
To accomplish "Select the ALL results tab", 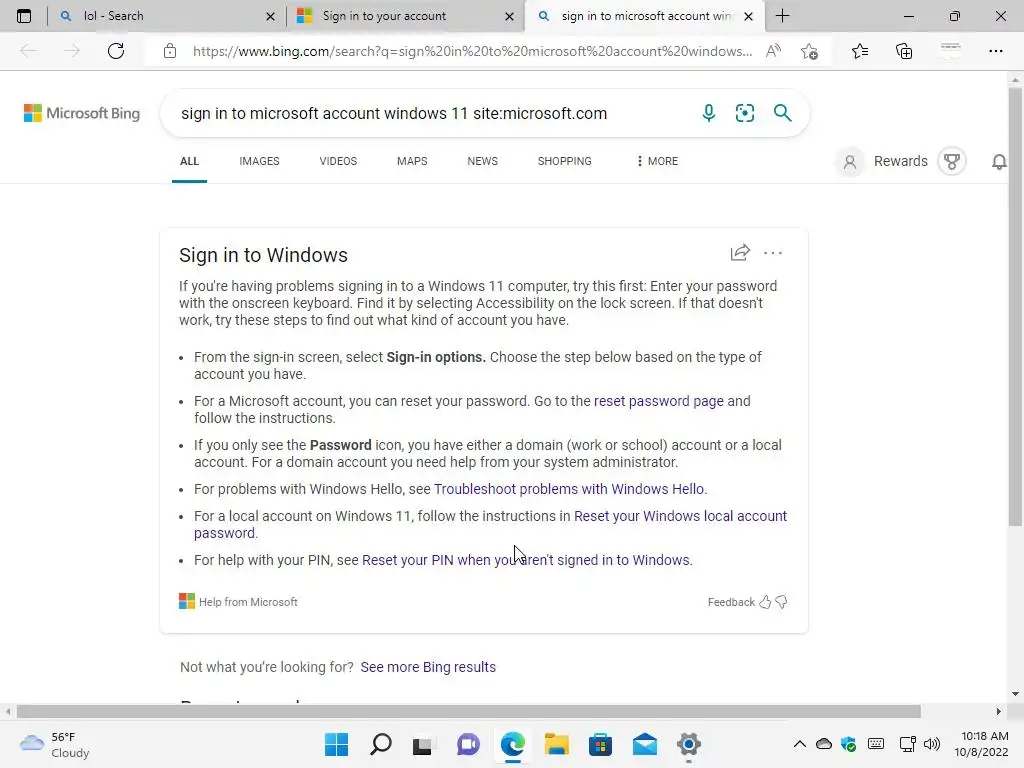I will tap(189, 161).
